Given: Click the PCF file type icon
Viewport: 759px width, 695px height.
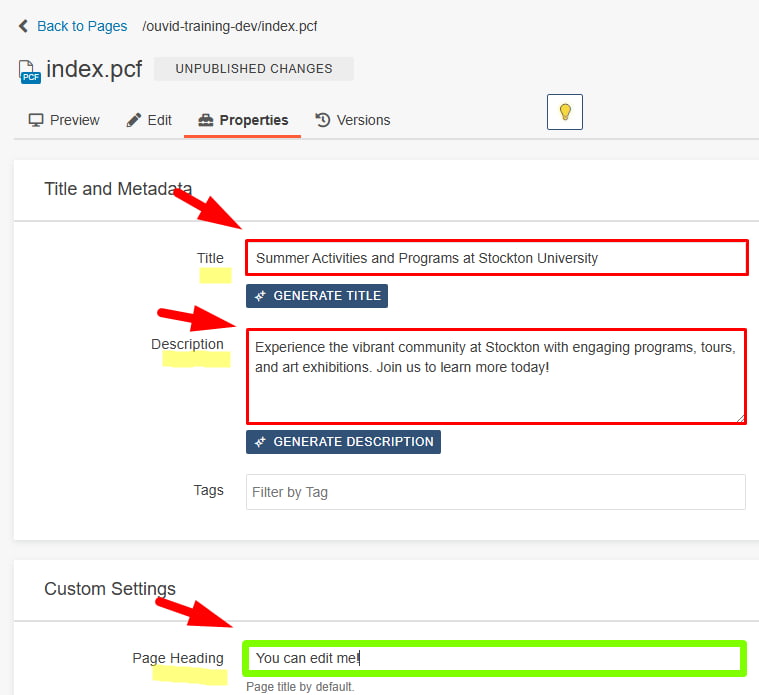Looking at the screenshot, I should pos(30,71).
